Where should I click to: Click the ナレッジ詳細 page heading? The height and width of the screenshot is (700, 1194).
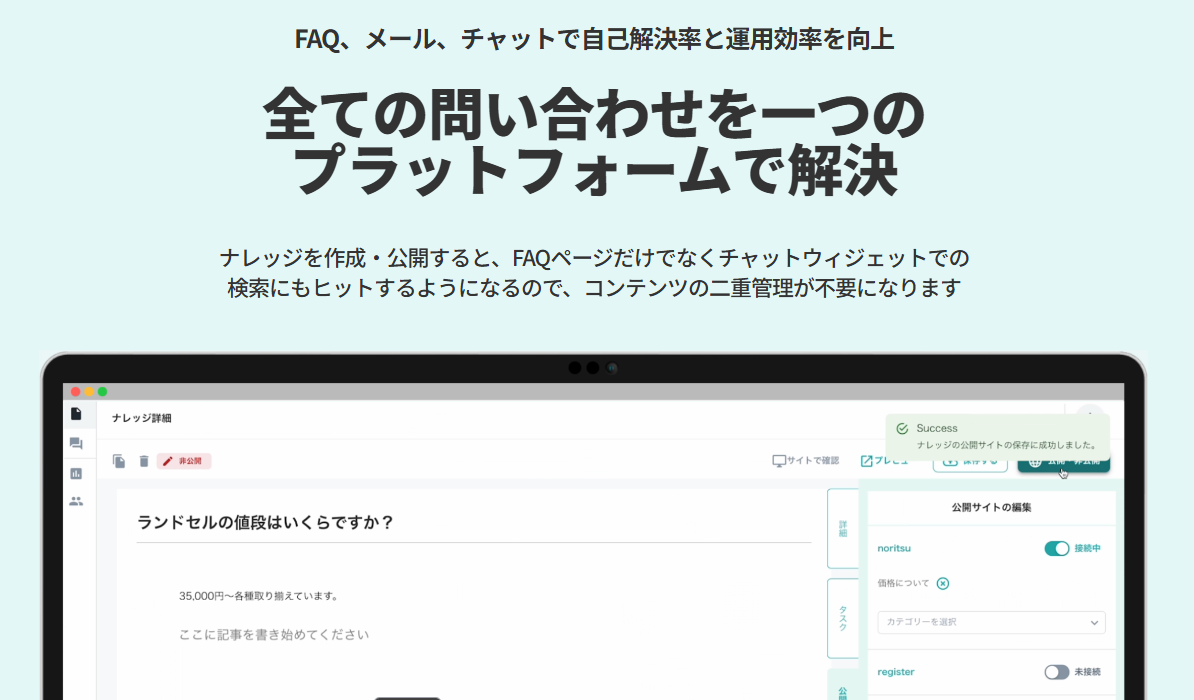coord(142,418)
